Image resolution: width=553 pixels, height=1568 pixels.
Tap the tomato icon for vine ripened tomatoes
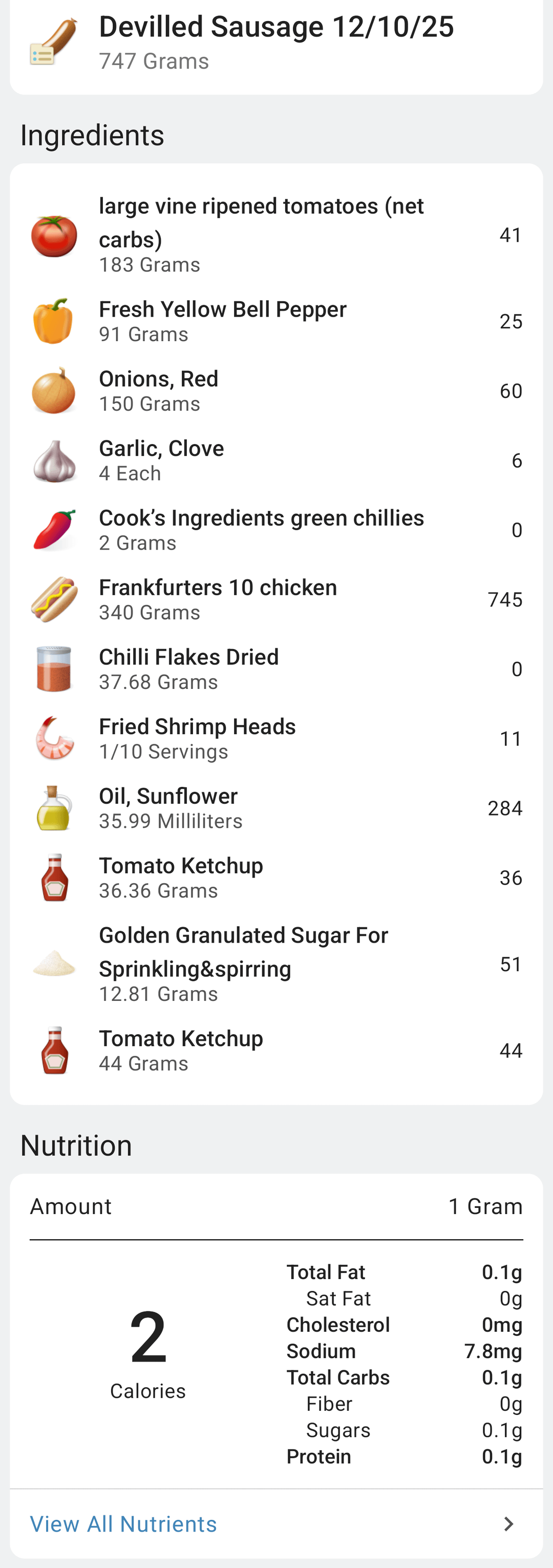(54, 236)
